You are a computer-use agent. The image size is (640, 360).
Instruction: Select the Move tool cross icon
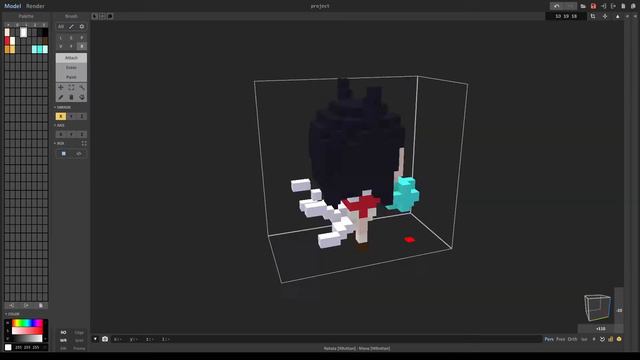pos(61,87)
